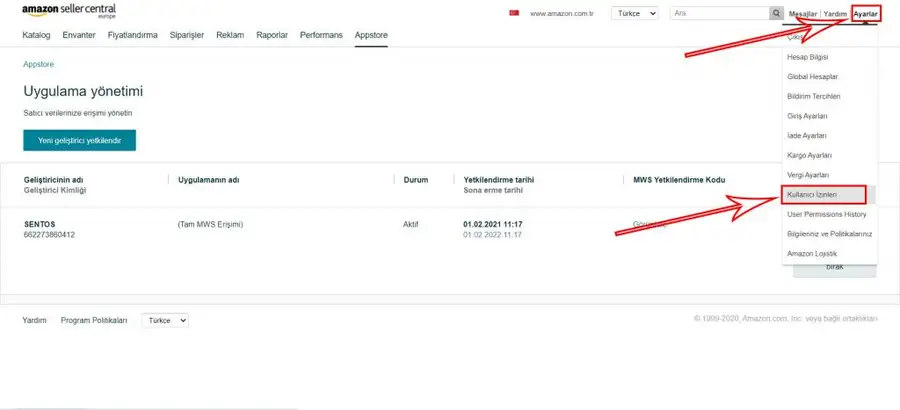900x410 pixels.
Task: Click the search magnifier button
Action: click(x=776, y=13)
